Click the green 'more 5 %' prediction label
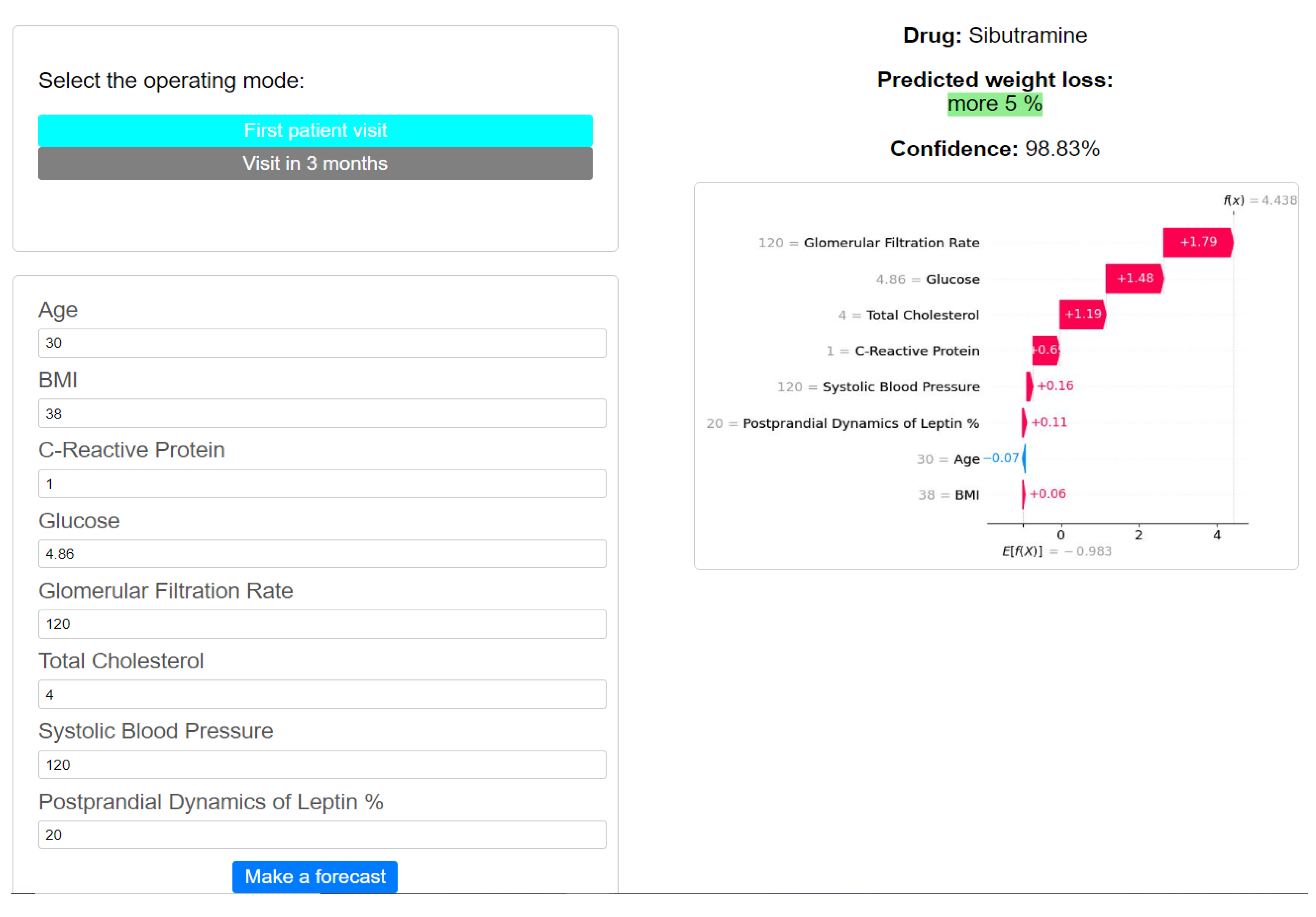Image resolution: width=1316 pixels, height=917 pixels. tap(994, 104)
